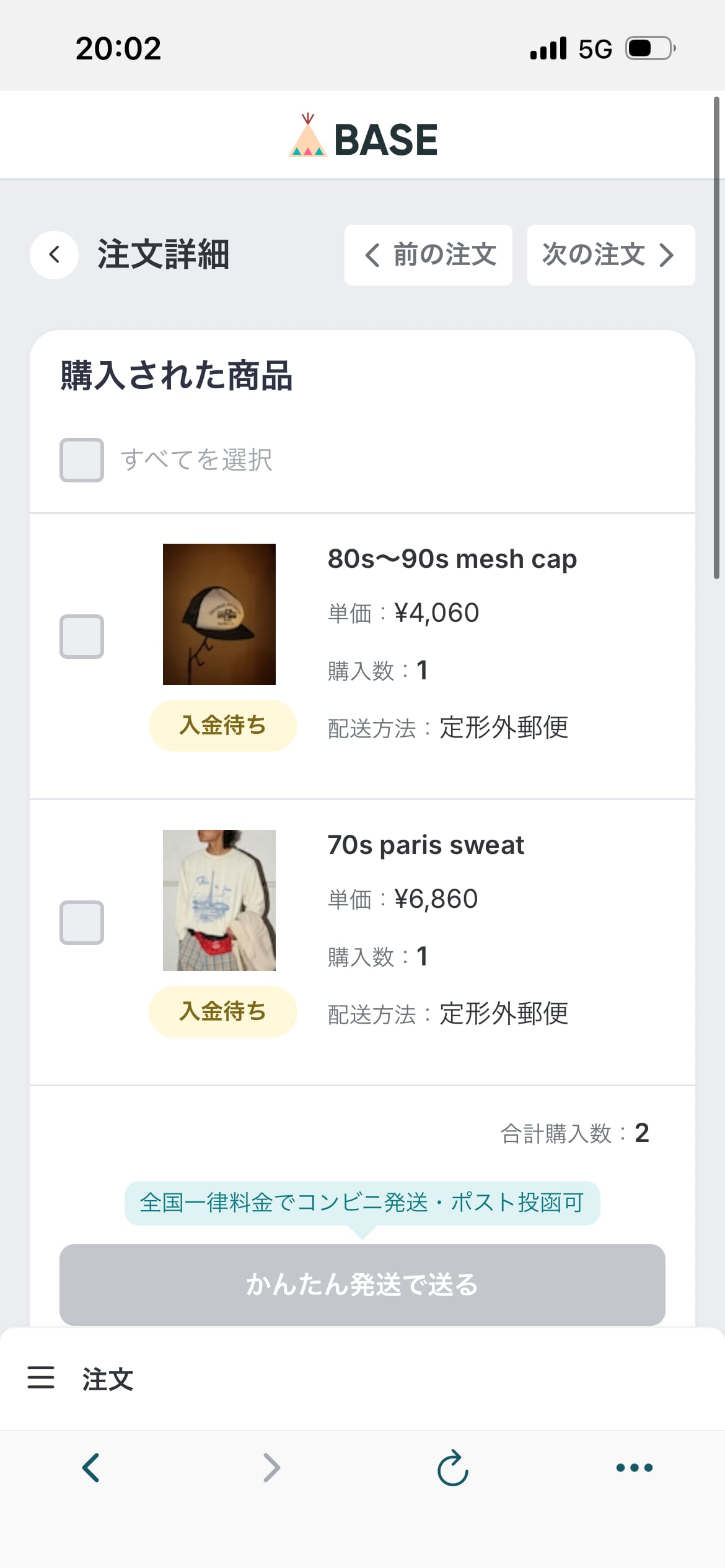The image size is (725, 1568).
Task: Tap the browser forward arrow
Action: click(x=271, y=1467)
